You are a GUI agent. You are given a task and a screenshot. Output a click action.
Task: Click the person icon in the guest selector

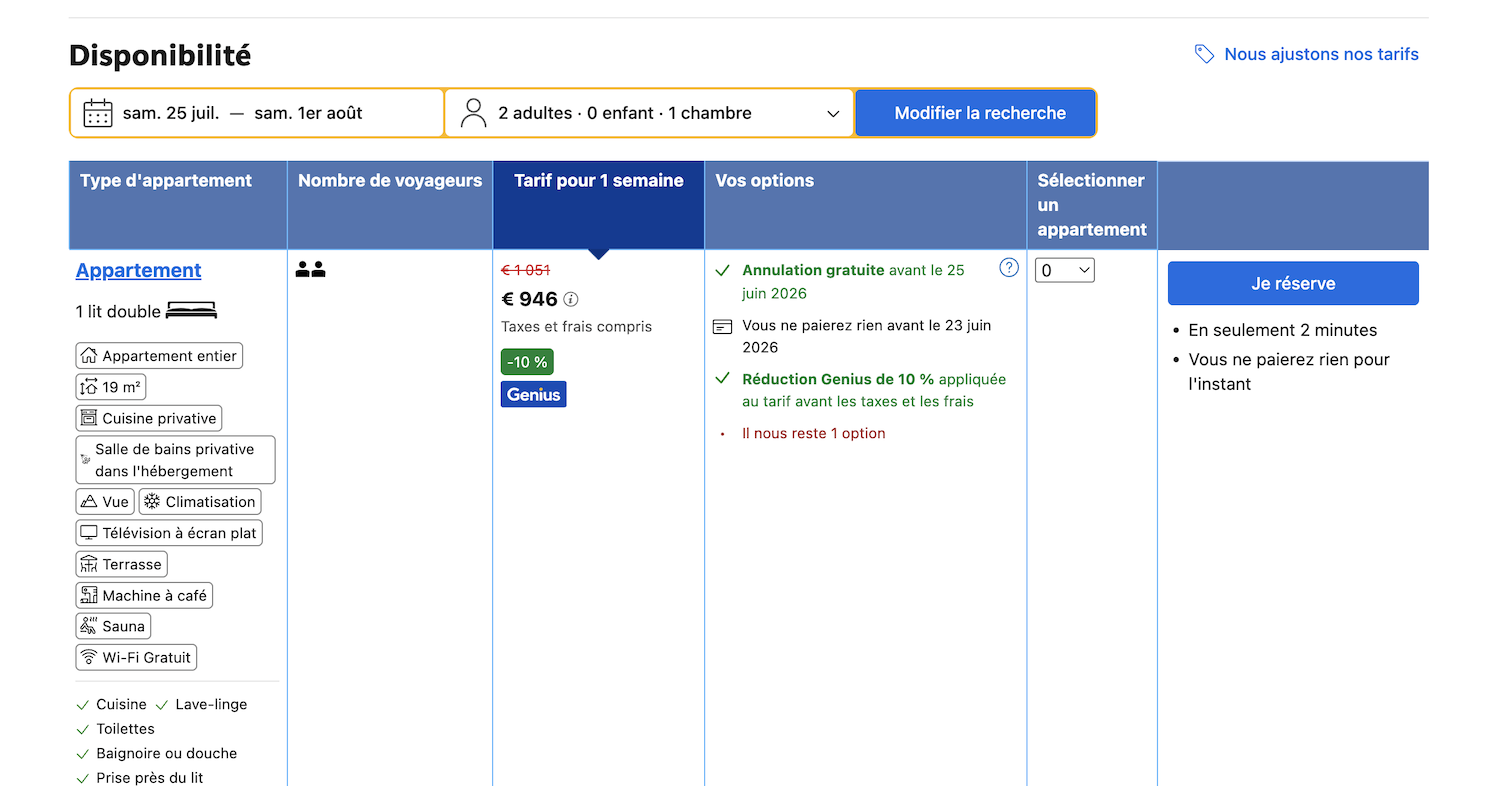tap(473, 112)
